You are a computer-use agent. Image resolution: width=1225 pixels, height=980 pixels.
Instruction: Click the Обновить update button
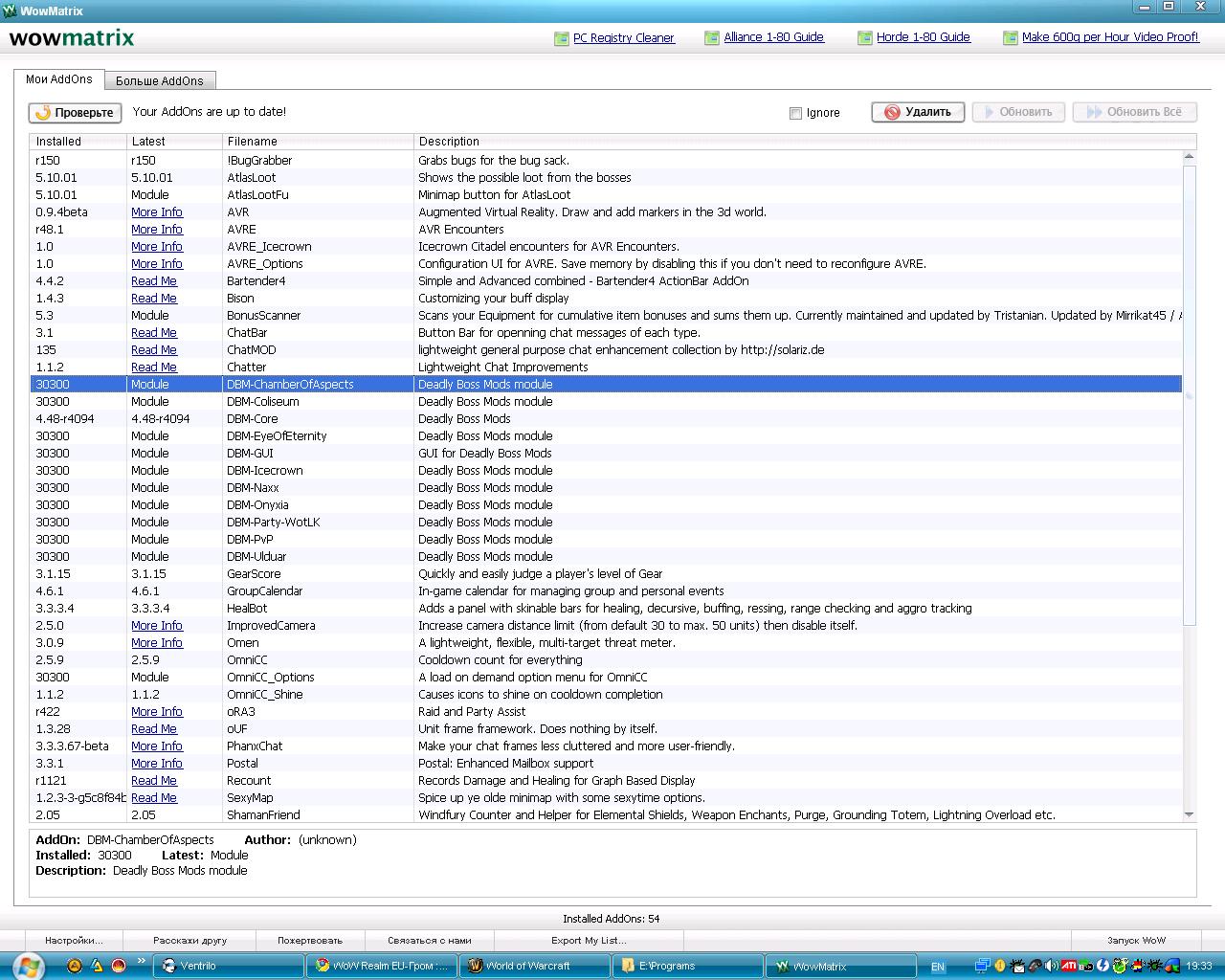click(x=1018, y=112)
